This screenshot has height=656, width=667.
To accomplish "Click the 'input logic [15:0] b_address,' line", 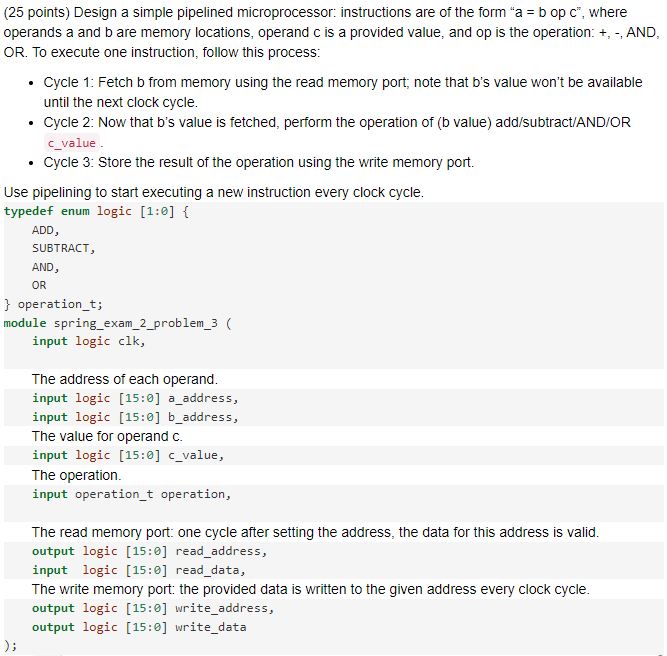I will tap(135, 417).
